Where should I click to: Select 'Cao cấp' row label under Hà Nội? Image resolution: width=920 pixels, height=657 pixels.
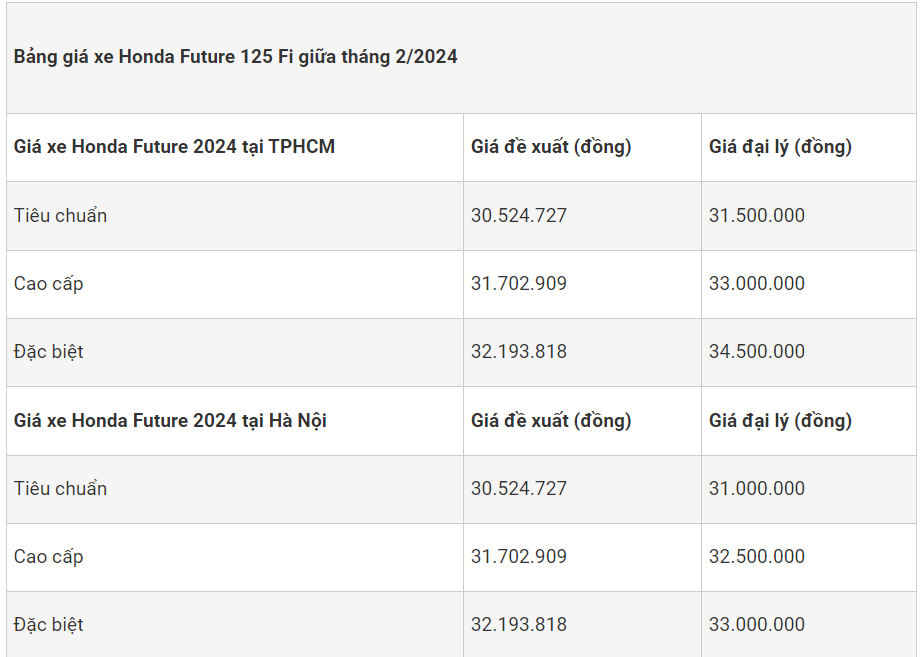click(x=49, y=556)
